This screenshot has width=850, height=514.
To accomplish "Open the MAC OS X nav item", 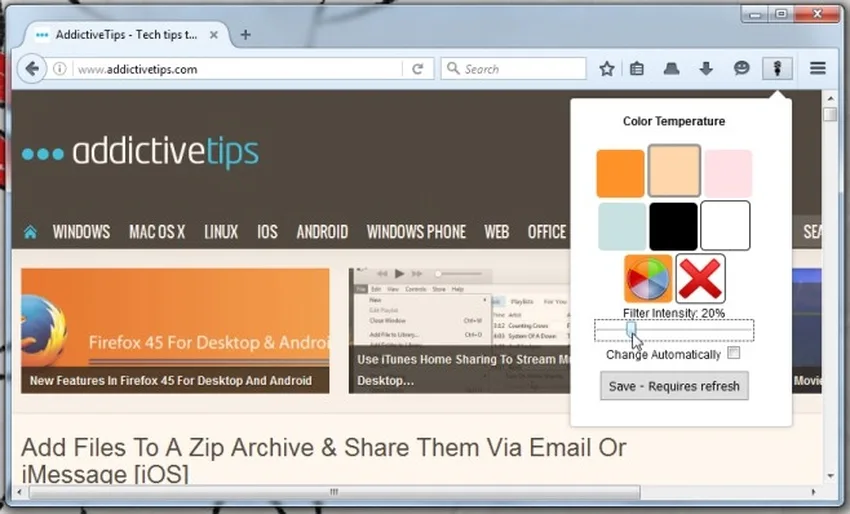I will pyautogui.click(x=157, y=232).
